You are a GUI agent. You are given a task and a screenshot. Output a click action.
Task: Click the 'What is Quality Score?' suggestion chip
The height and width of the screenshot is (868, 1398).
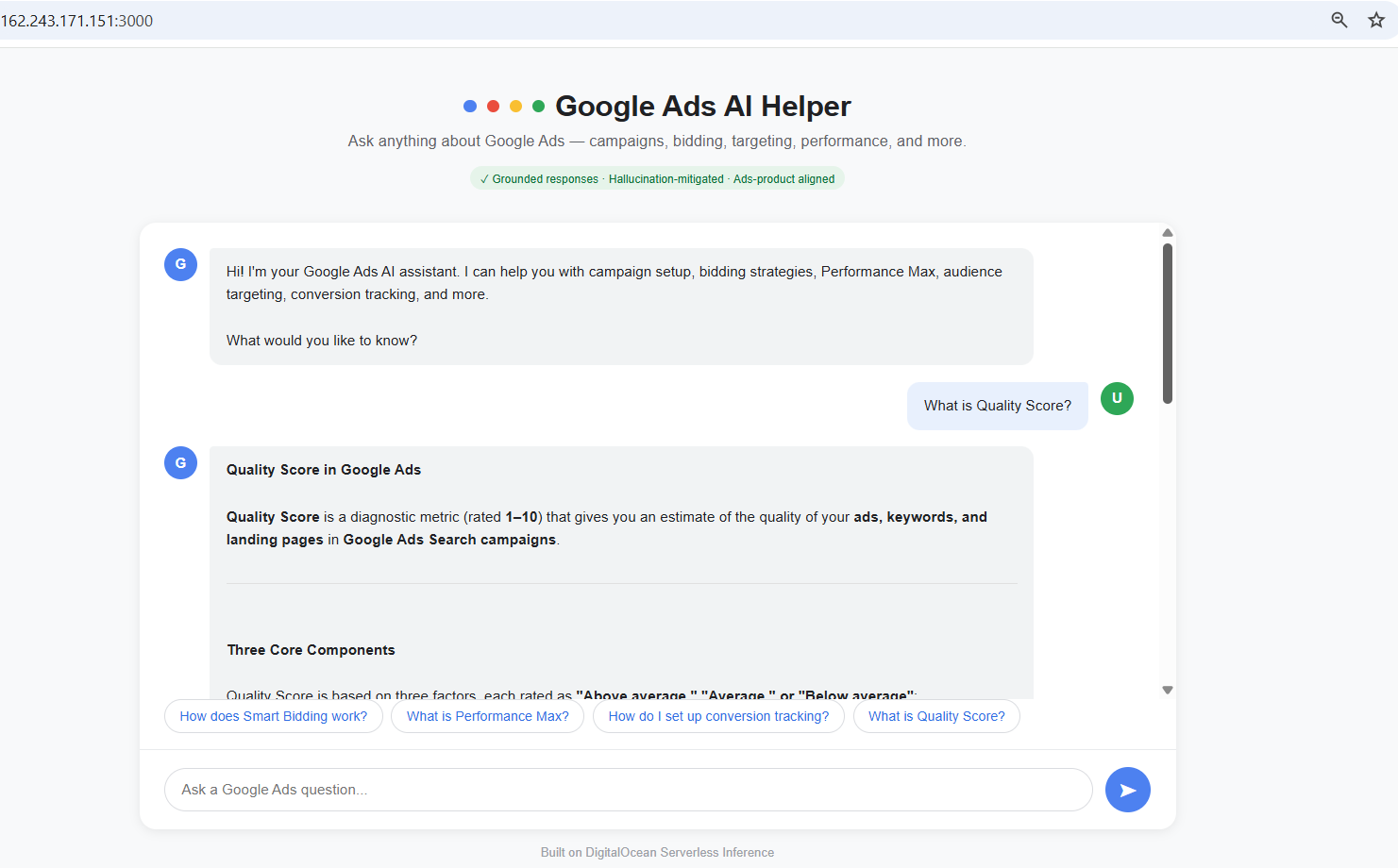point(936,716)
